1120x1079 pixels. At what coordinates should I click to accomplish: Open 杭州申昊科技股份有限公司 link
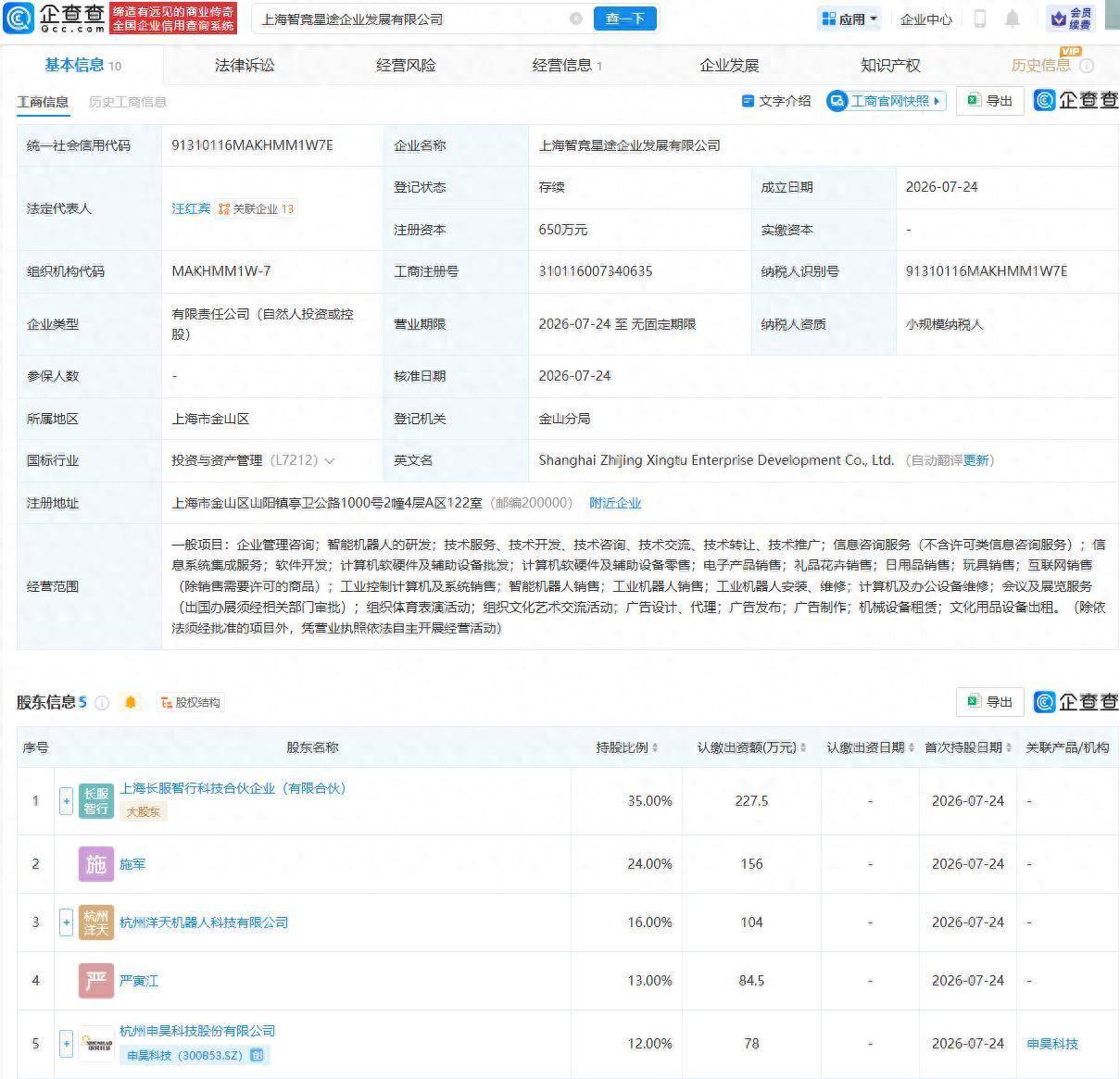click(197, 1031)
